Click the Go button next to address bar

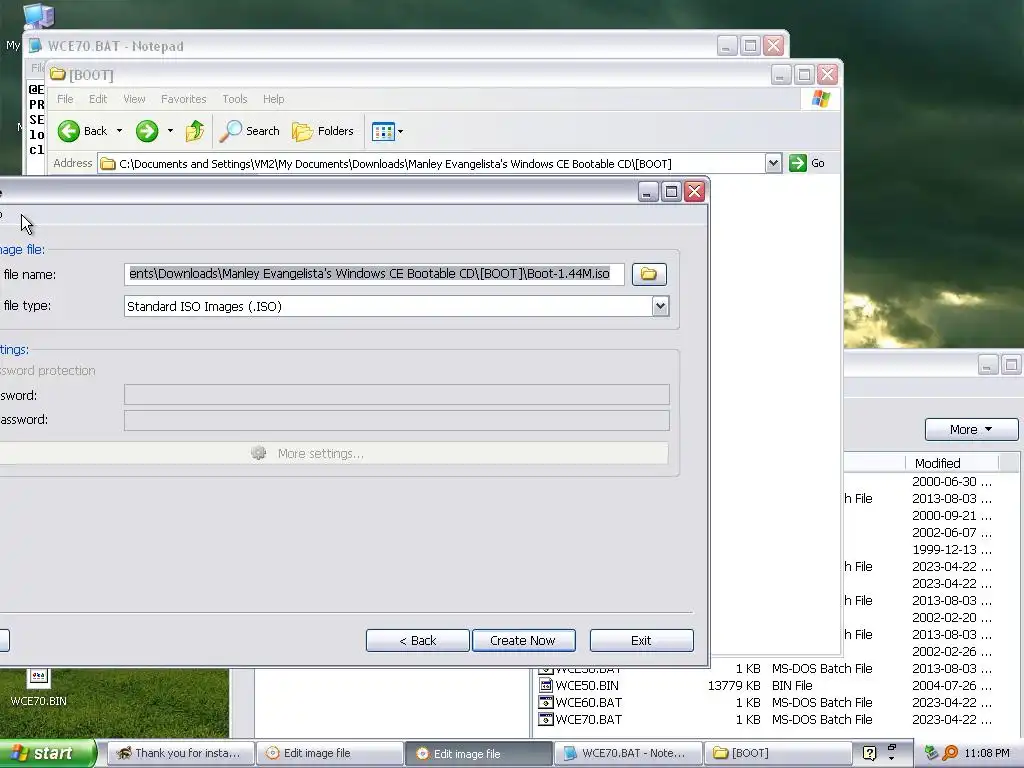807,163
